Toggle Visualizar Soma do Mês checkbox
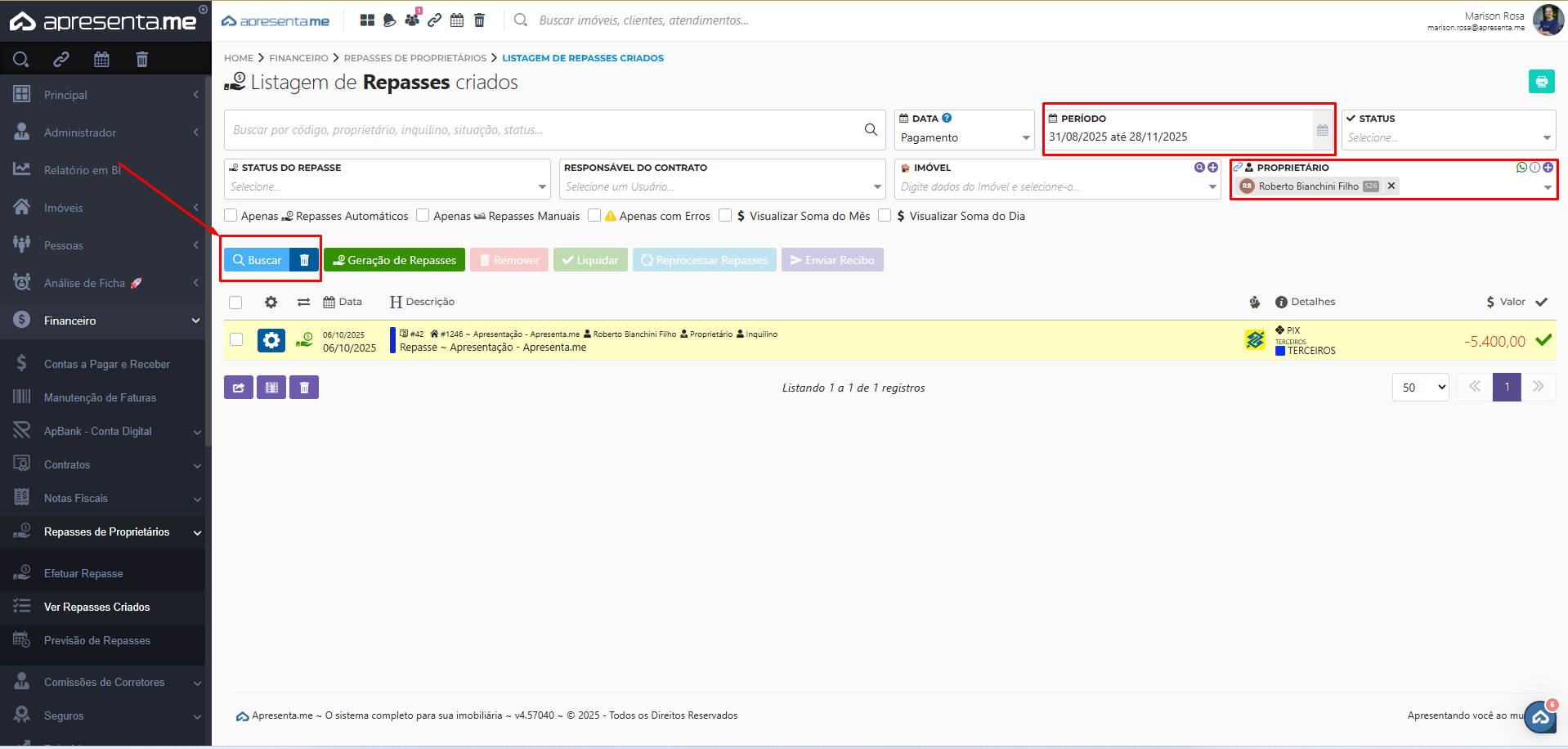This screenshot has width=1568, height=749. click(x=725, y=216)
